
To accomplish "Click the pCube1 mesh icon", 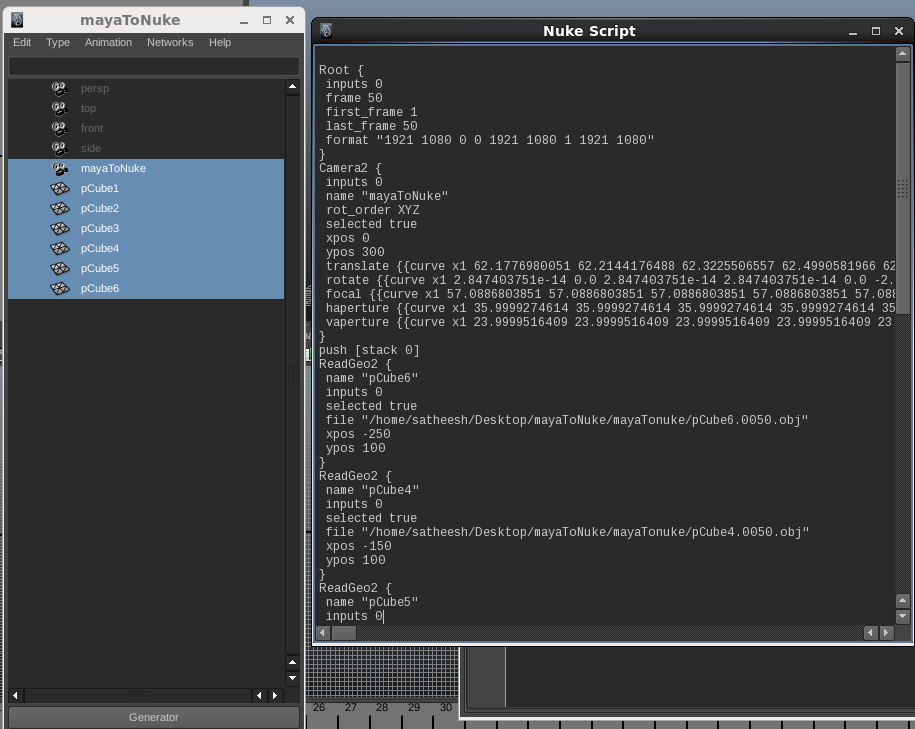I will point(60,189).
